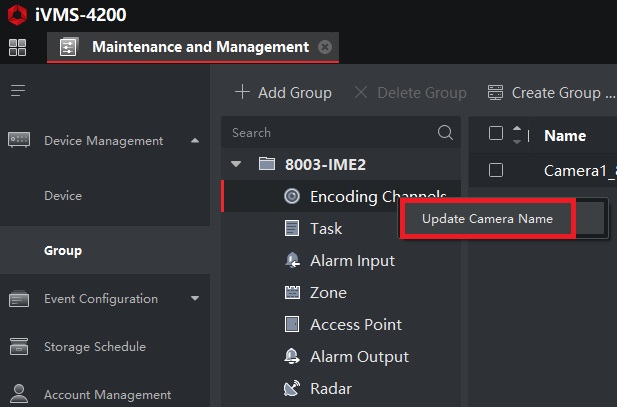The image size is (617, 407).
Task: Click the Radar dish icon
Action: coord(292,388)
